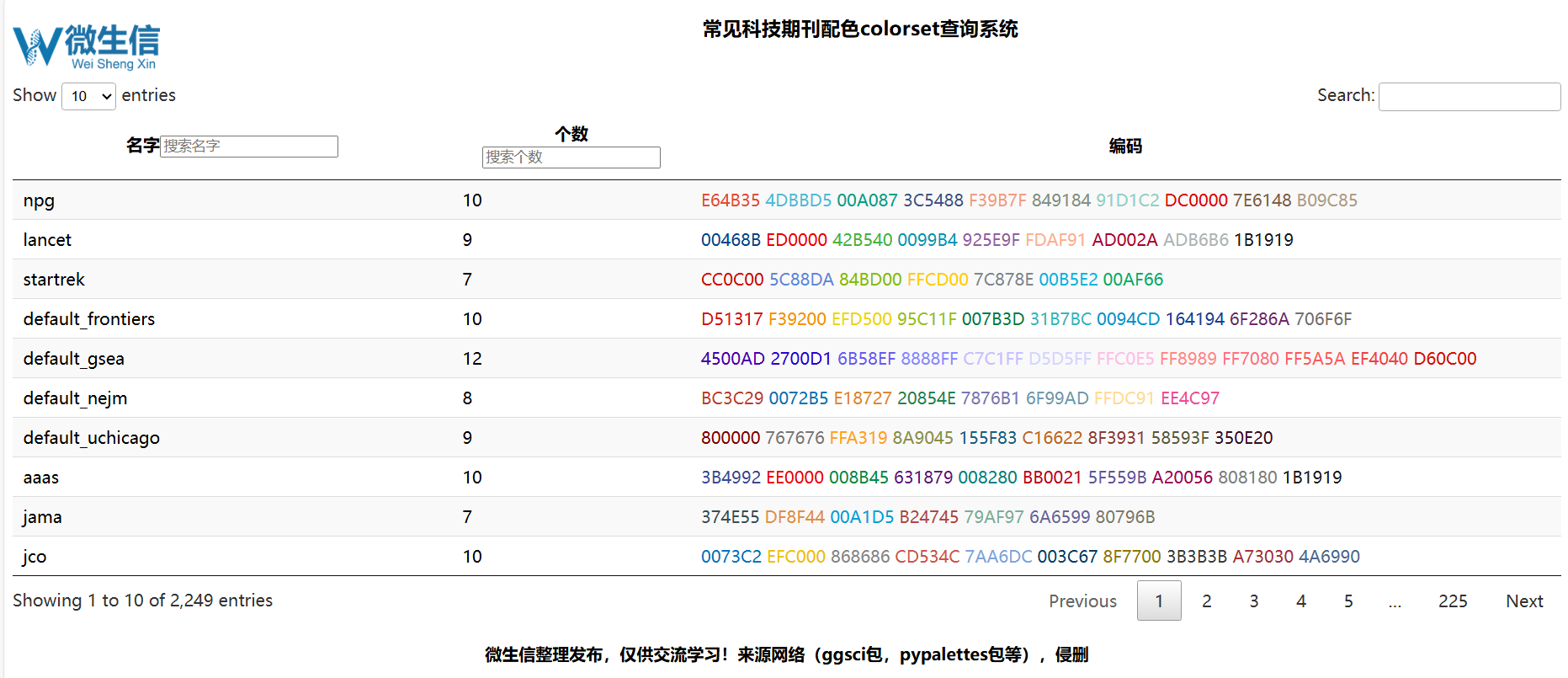Click color code EE4C97 in default_nejm row
This screenshot has width=1568, height=678.
tap(1190, 398)
